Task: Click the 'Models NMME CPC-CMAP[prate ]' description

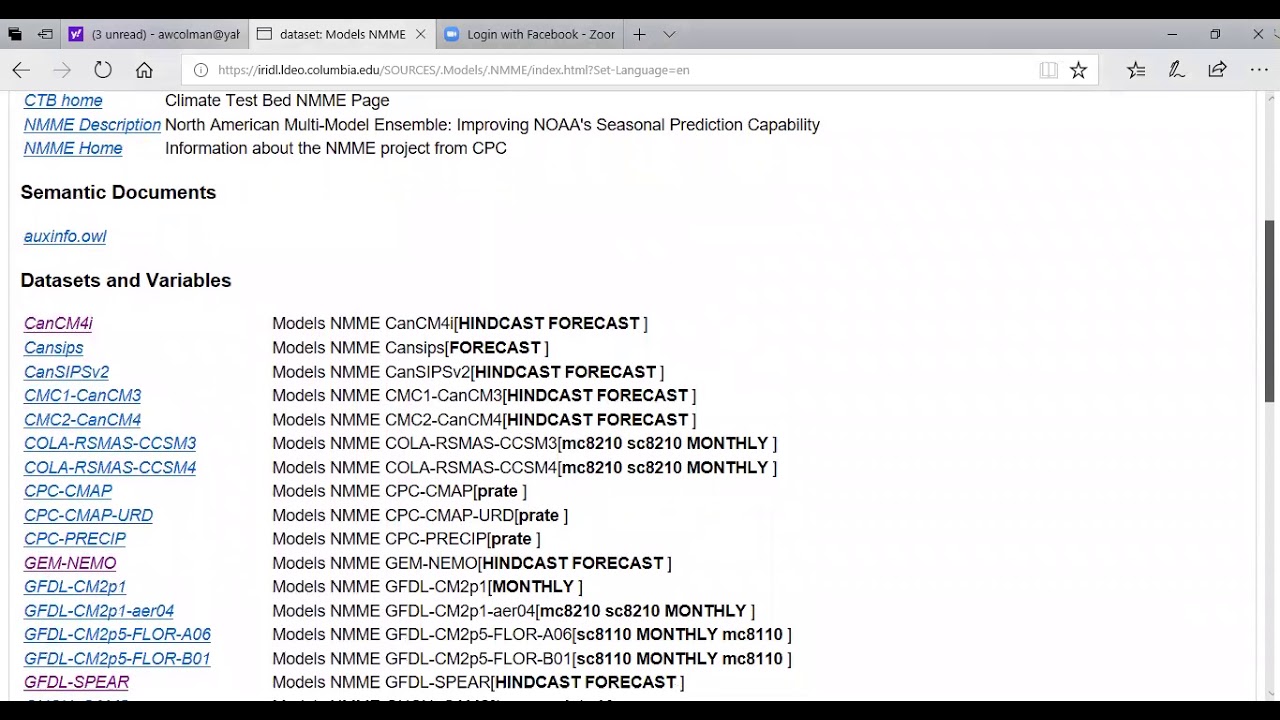Action: click(x=399, y=491)
